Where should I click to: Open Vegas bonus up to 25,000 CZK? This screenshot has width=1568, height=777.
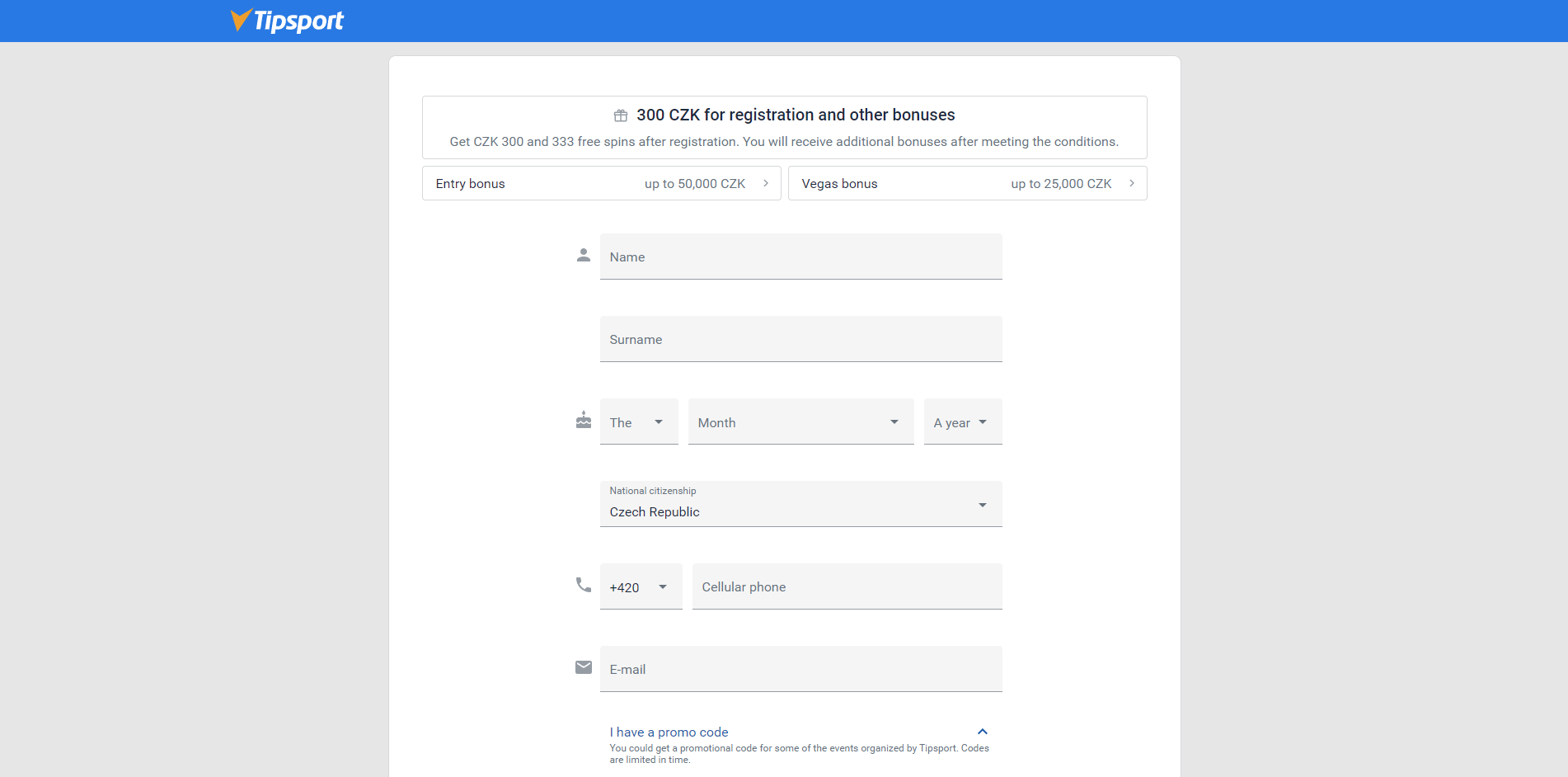click(x=968, y=183)
